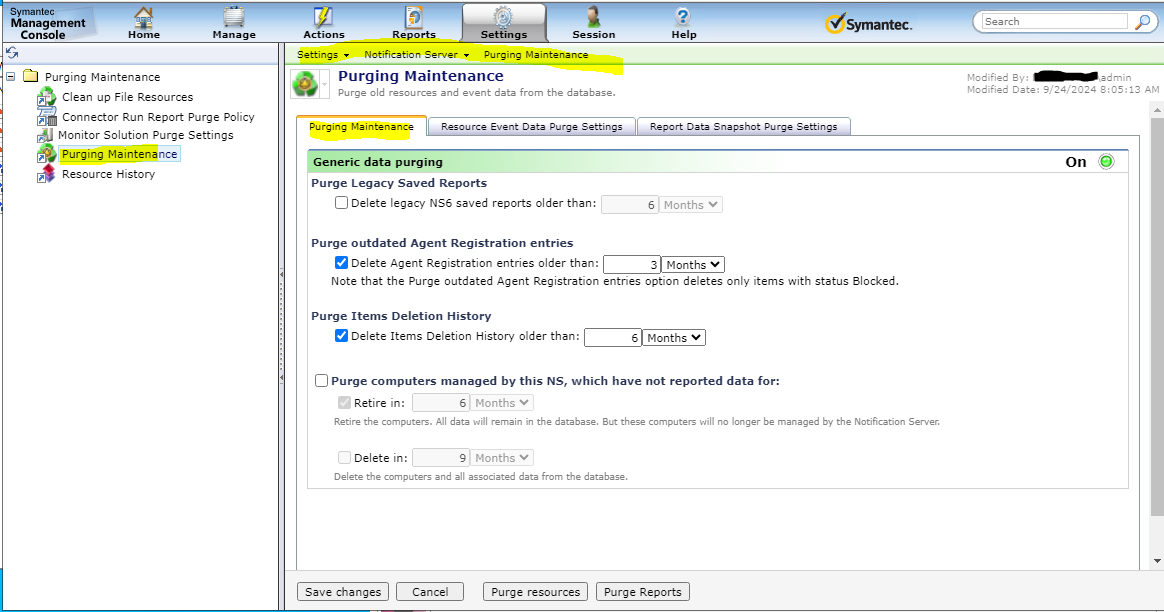Select the Resource History tree icon

tap(47, 174)
